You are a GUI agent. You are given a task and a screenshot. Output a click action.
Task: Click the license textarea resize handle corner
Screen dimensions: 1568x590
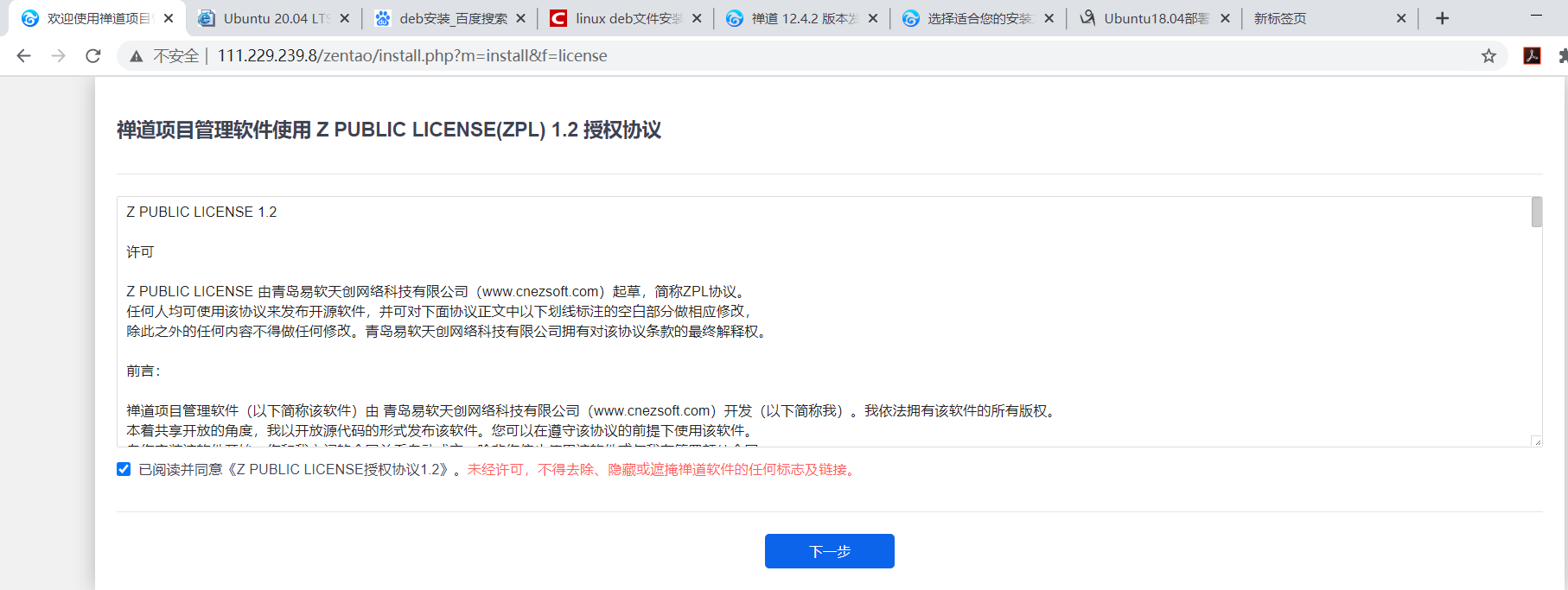(1536, 441)
